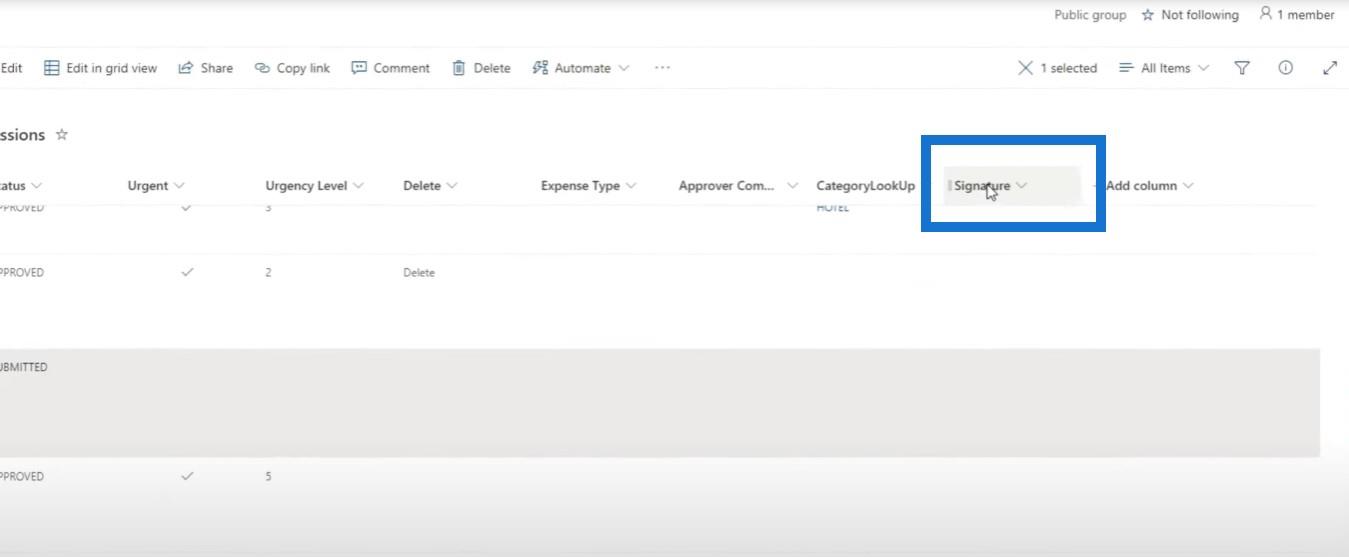Open the Share command

pos(206,68)
